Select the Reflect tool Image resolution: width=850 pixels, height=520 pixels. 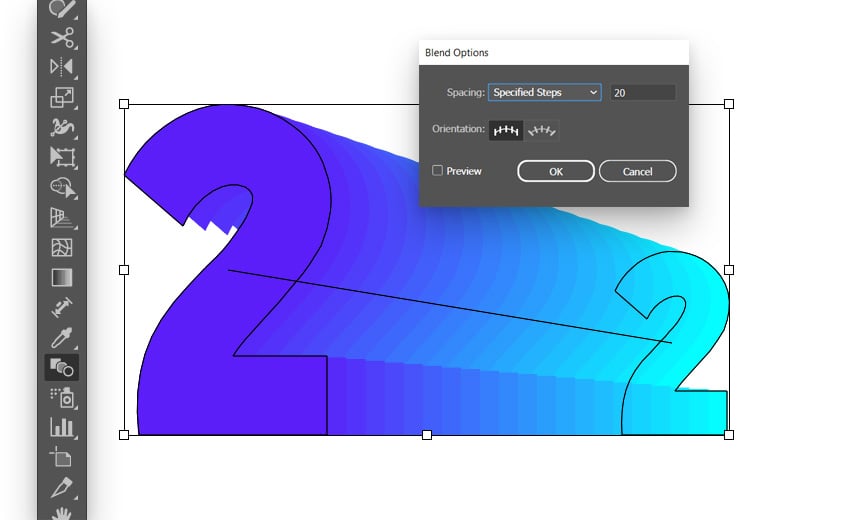point(62,67)
